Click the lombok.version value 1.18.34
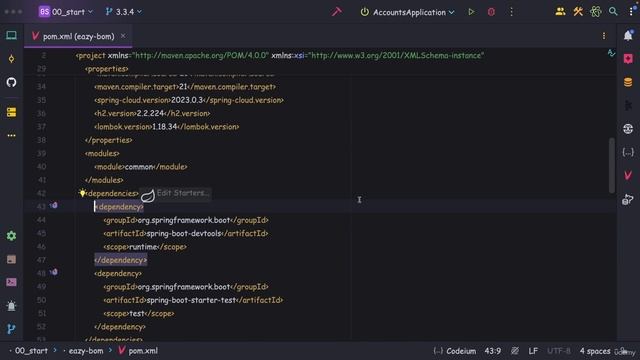The height and width of the screenshot is (360, 640). (x=164, y=127)
